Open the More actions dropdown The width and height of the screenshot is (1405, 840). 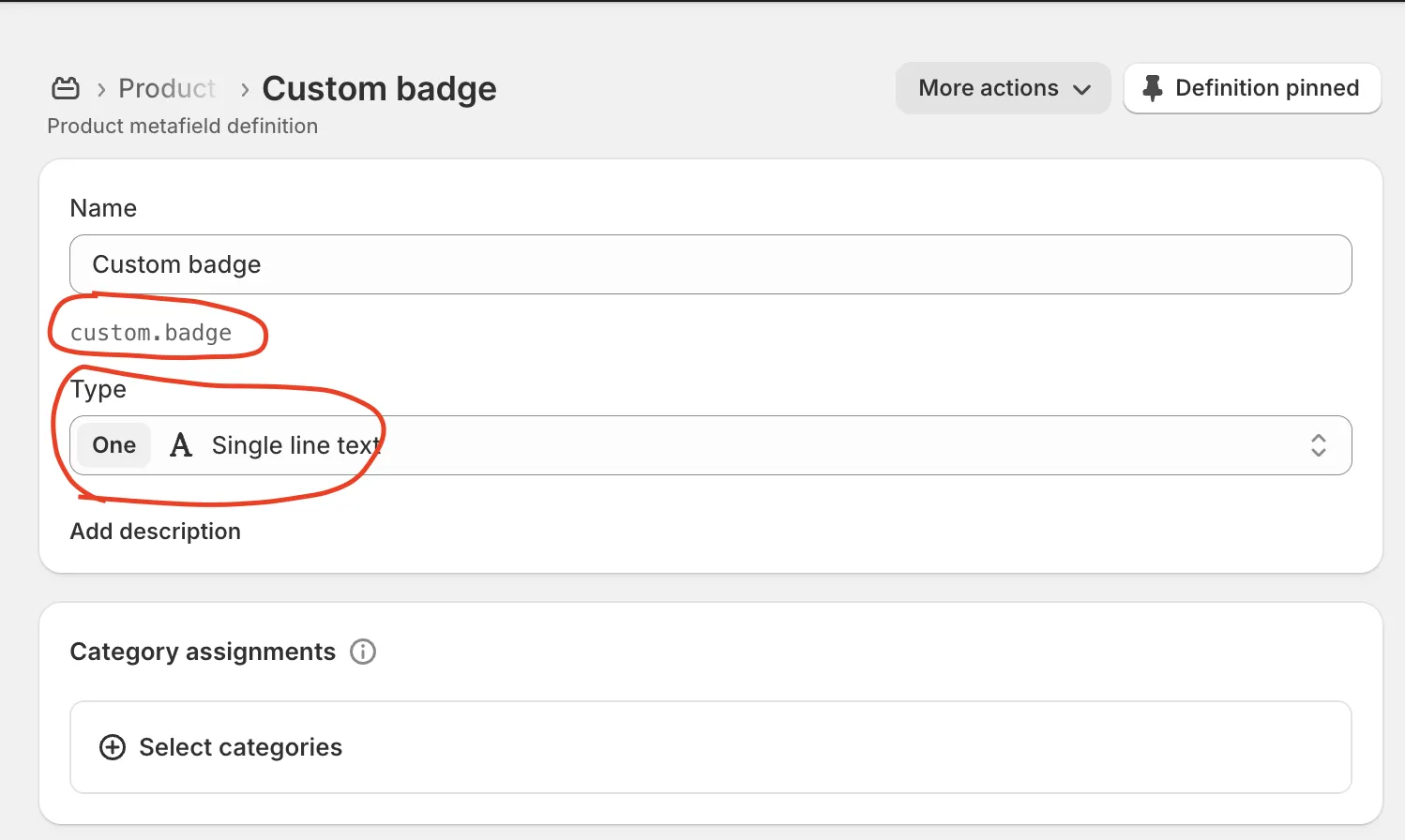tap(1003, 88)
